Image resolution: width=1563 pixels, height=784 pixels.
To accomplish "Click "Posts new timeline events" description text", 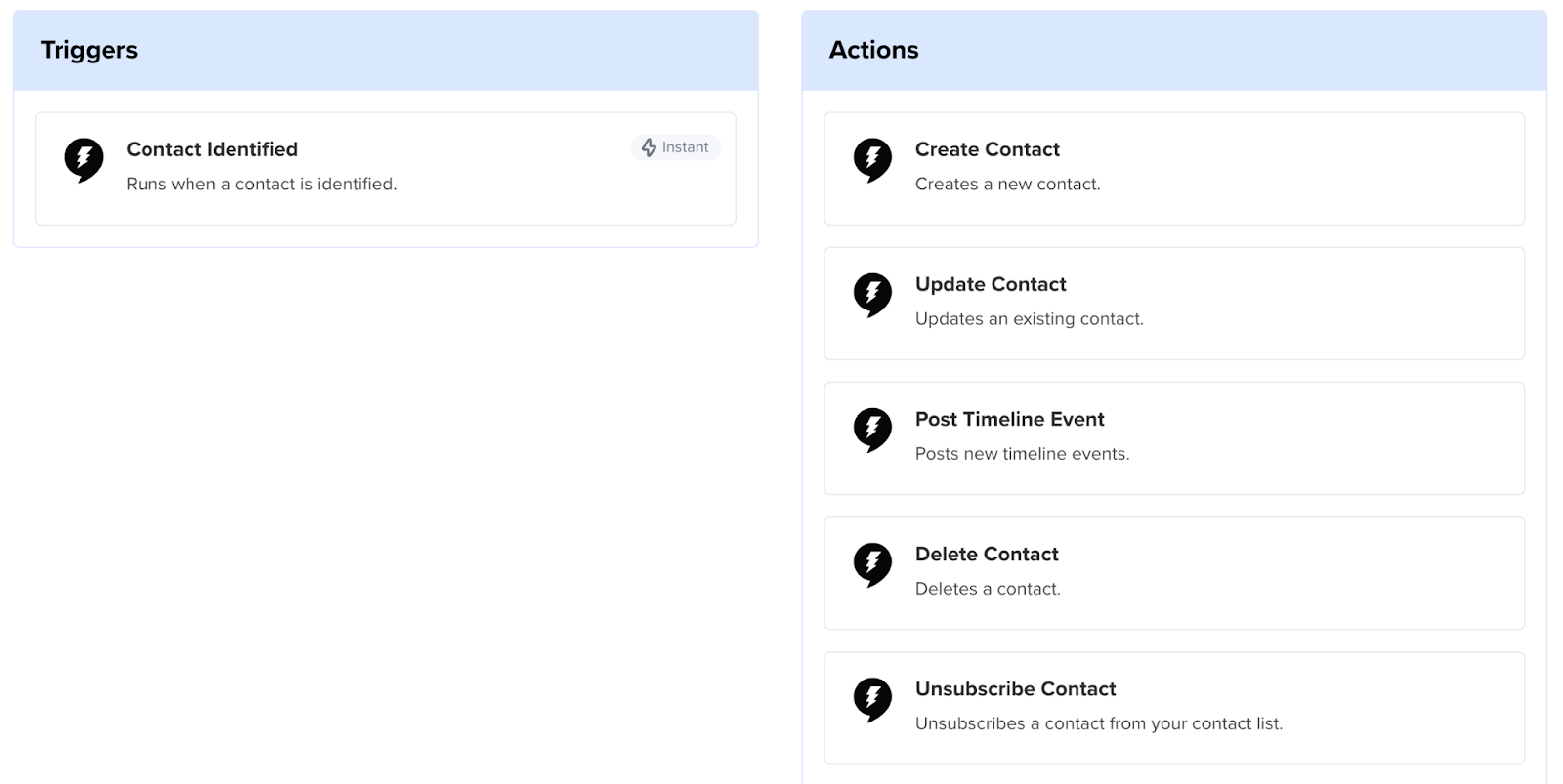I will click(1022, 453).
